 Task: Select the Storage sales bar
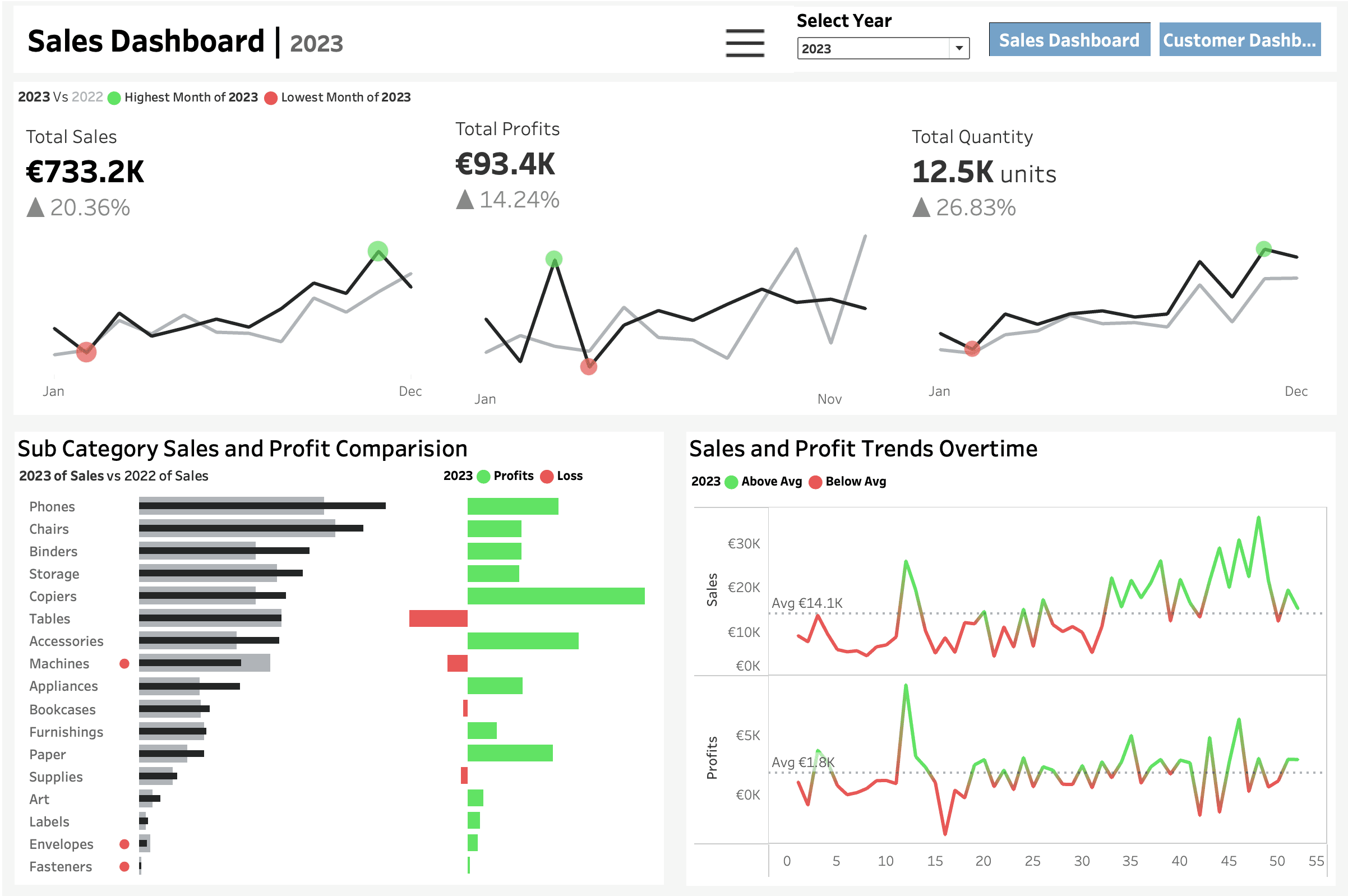click(220, 572)
